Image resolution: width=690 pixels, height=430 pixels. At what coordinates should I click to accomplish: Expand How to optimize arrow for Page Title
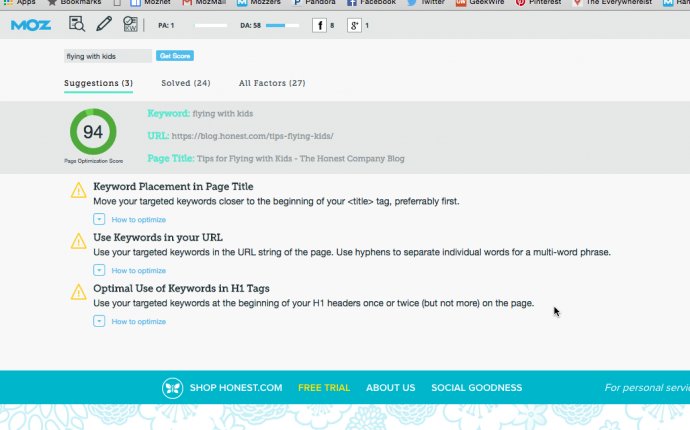99,219
